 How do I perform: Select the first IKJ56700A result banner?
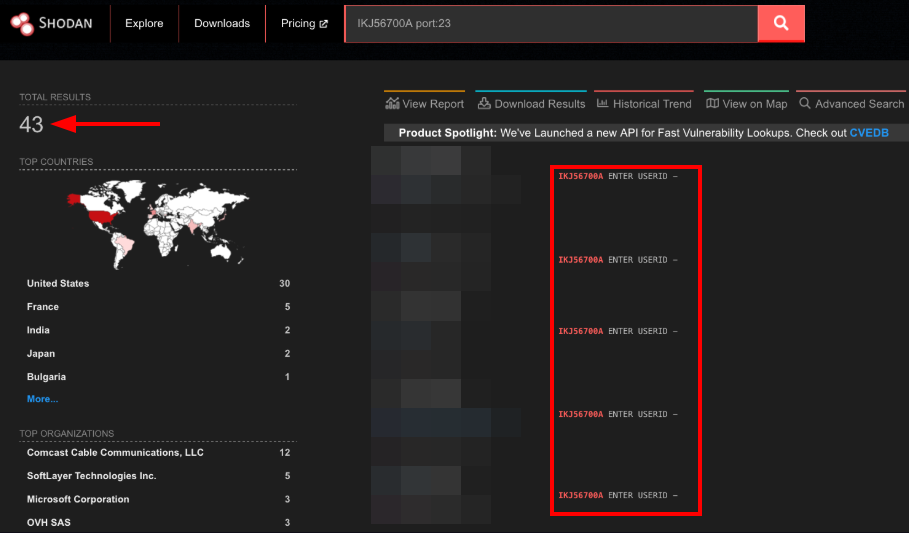pos(617,177)
